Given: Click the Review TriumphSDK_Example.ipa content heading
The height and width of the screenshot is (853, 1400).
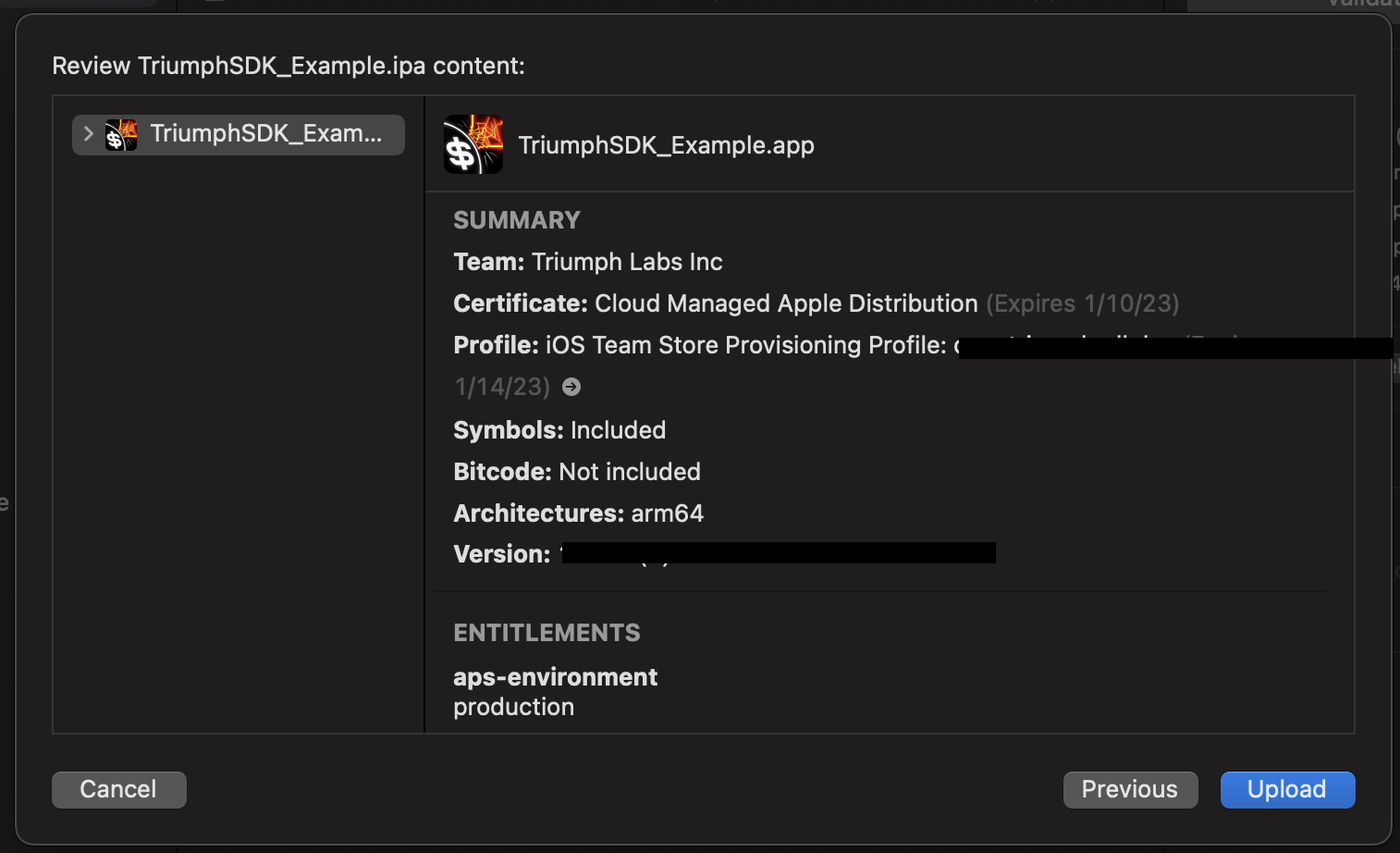Looking at the screenshot, I should pyautogui.click(x=289, y=66).
